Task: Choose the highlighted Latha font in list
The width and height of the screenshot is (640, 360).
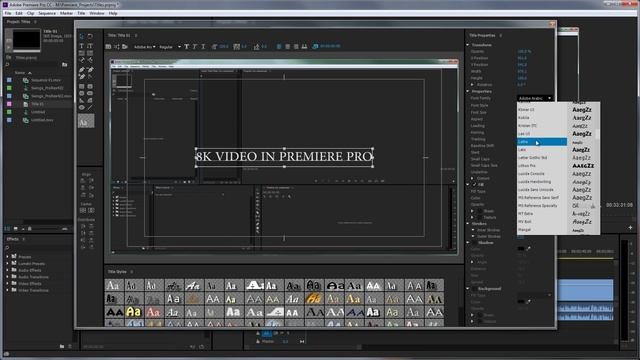Action: coord(542,142)
